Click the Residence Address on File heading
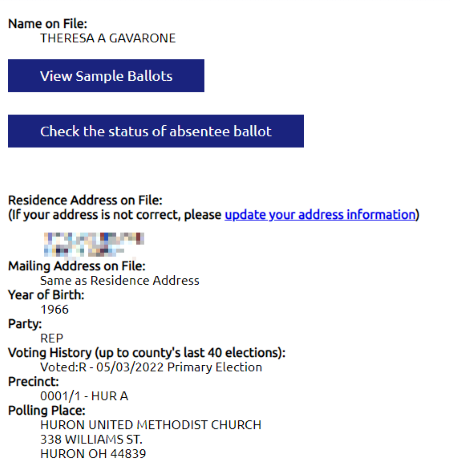The image size is (450, 471). coord(85,200)
